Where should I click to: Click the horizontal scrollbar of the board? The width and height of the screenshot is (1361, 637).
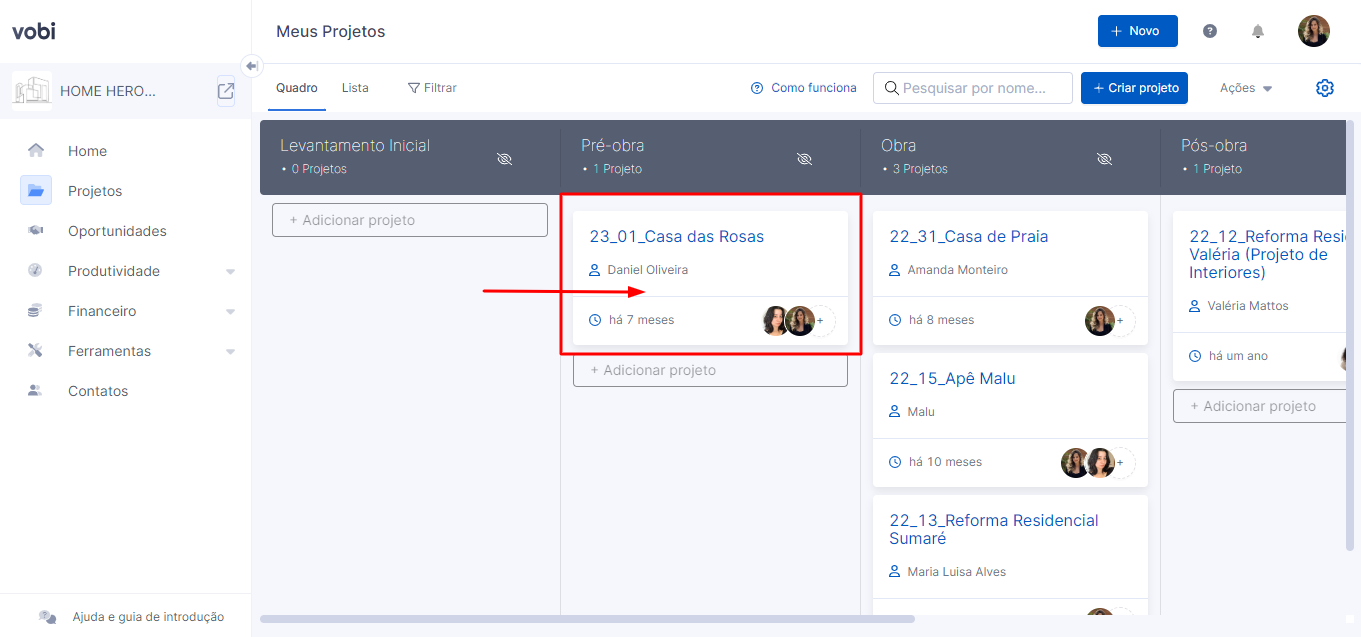[587, 619]
